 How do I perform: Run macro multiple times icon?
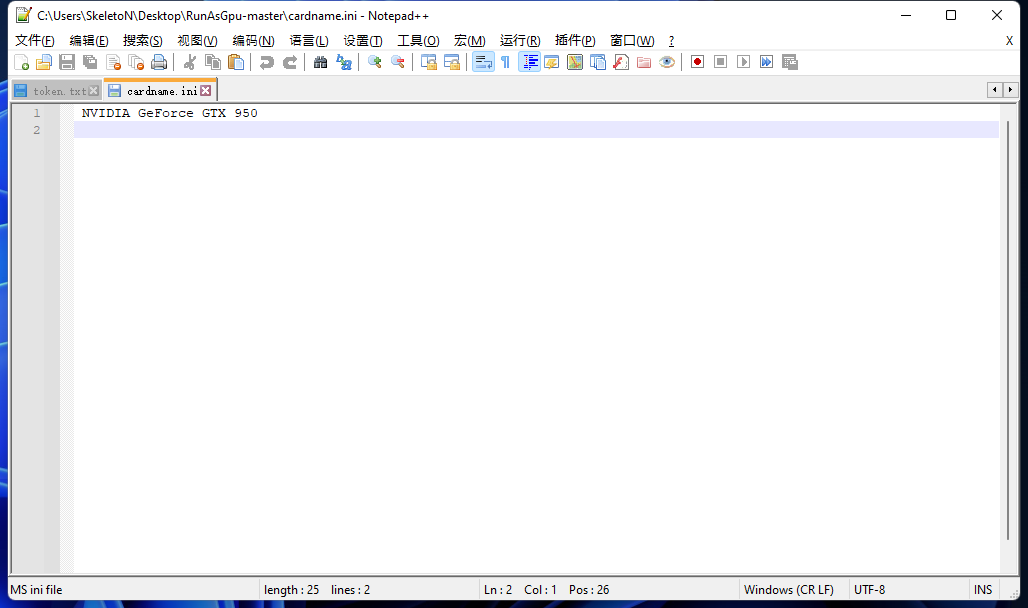coord(766,62)
